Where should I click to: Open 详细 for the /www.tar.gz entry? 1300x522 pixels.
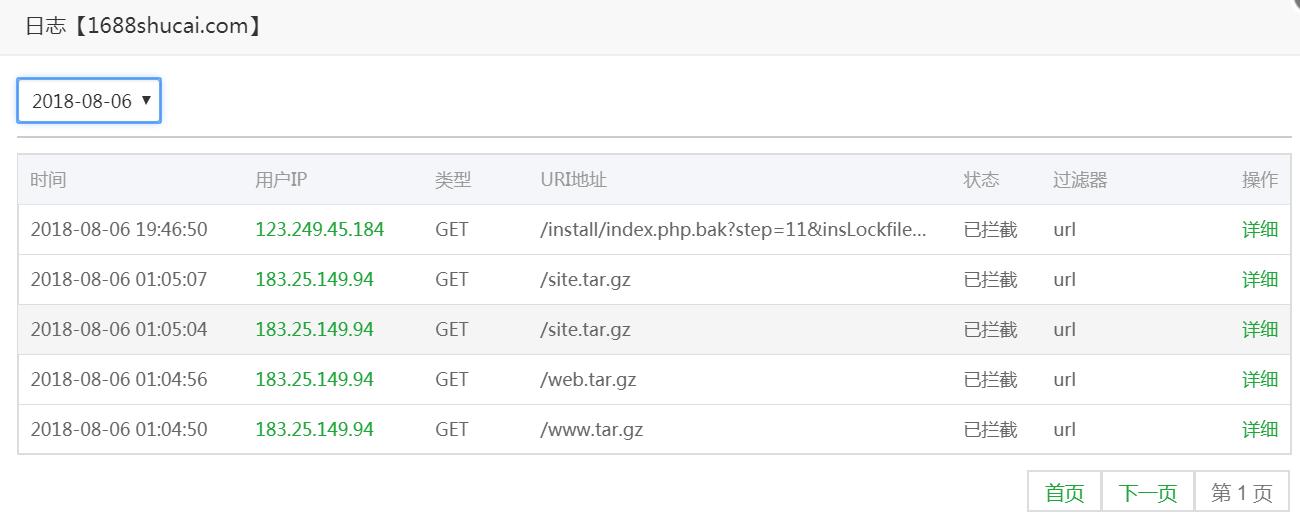tap(1259, 429)
